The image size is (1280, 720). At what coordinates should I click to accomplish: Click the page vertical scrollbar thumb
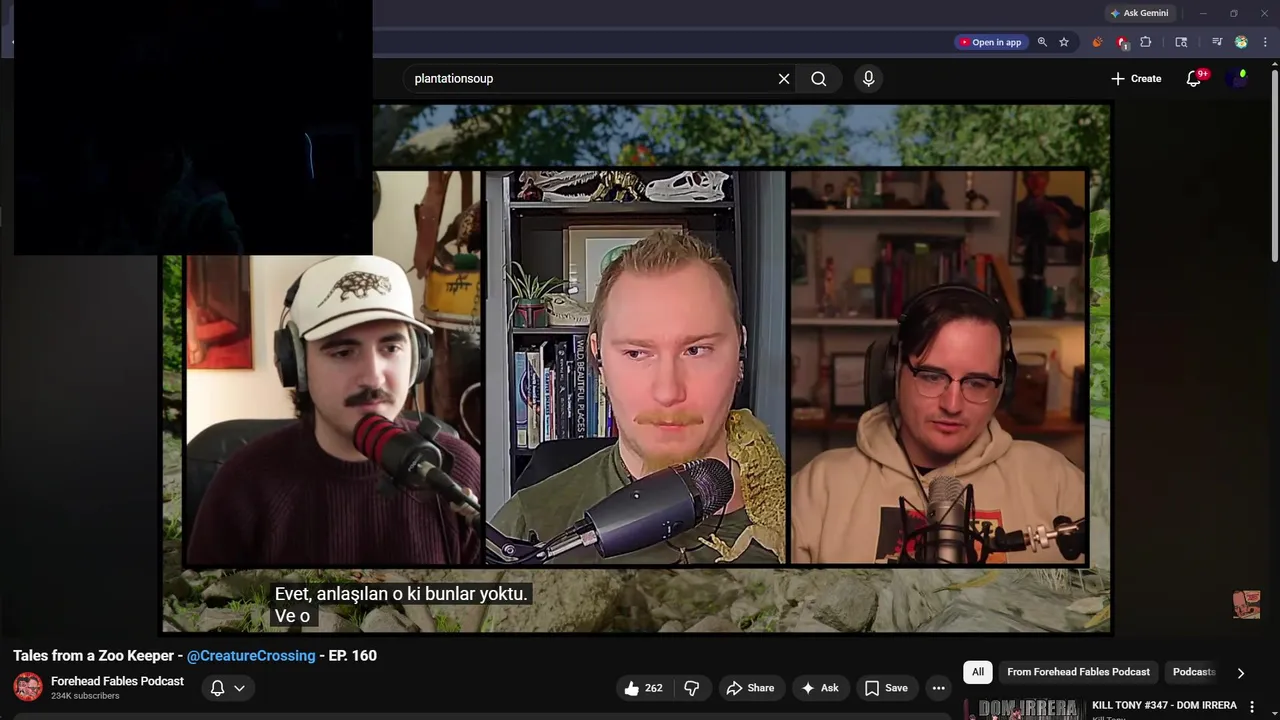pyautogui.click(x=1274, y=165)
